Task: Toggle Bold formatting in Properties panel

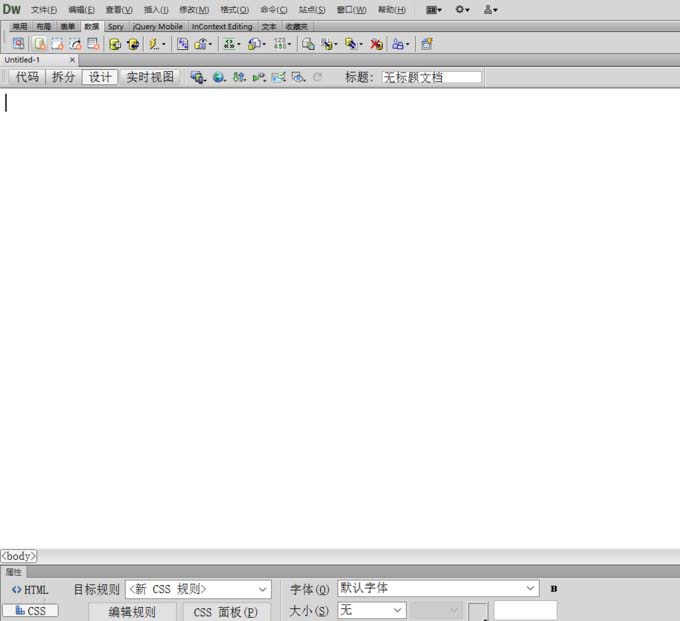Action: point(553,588)
